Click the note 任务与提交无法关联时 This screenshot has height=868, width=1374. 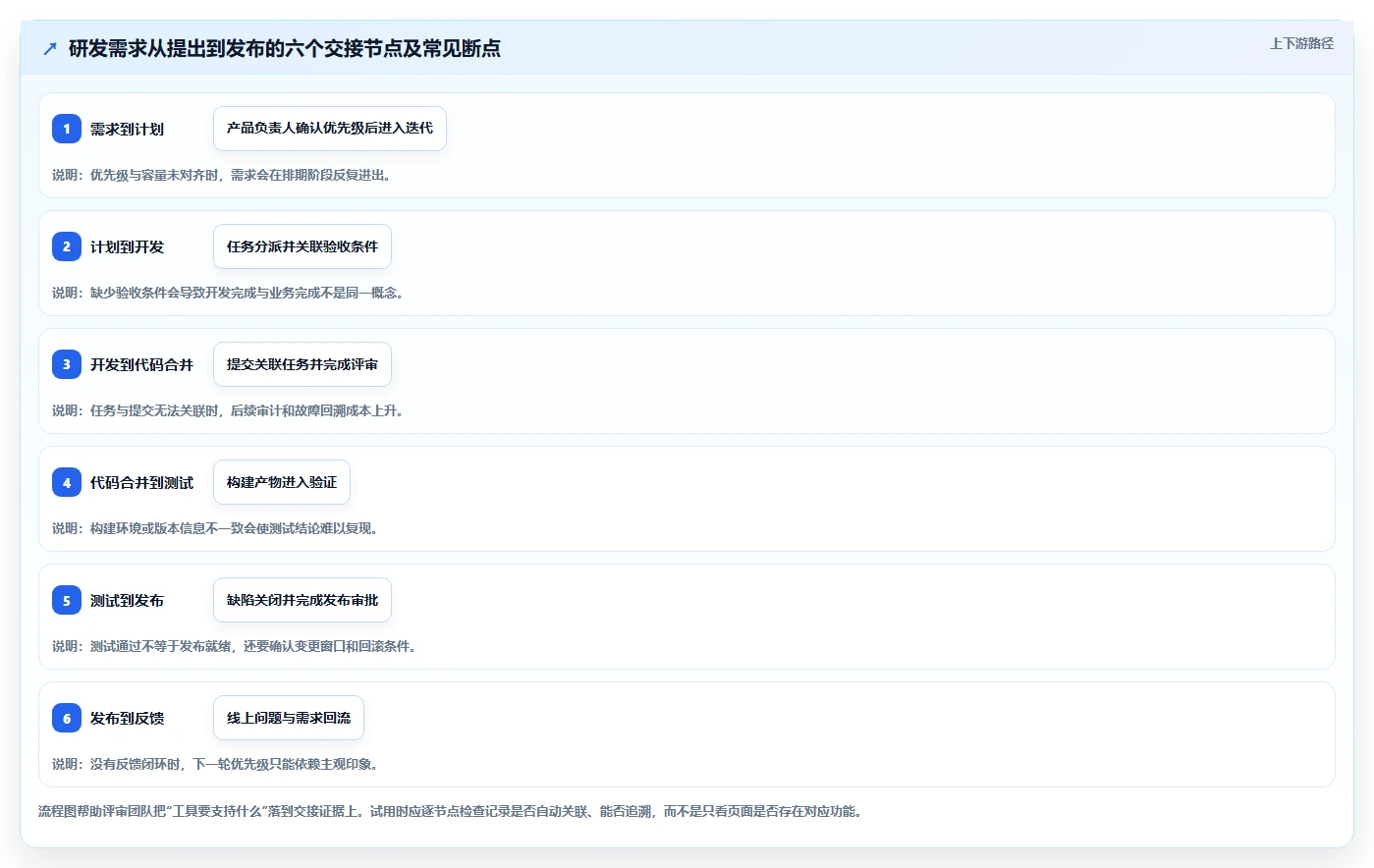pos(228,410)
